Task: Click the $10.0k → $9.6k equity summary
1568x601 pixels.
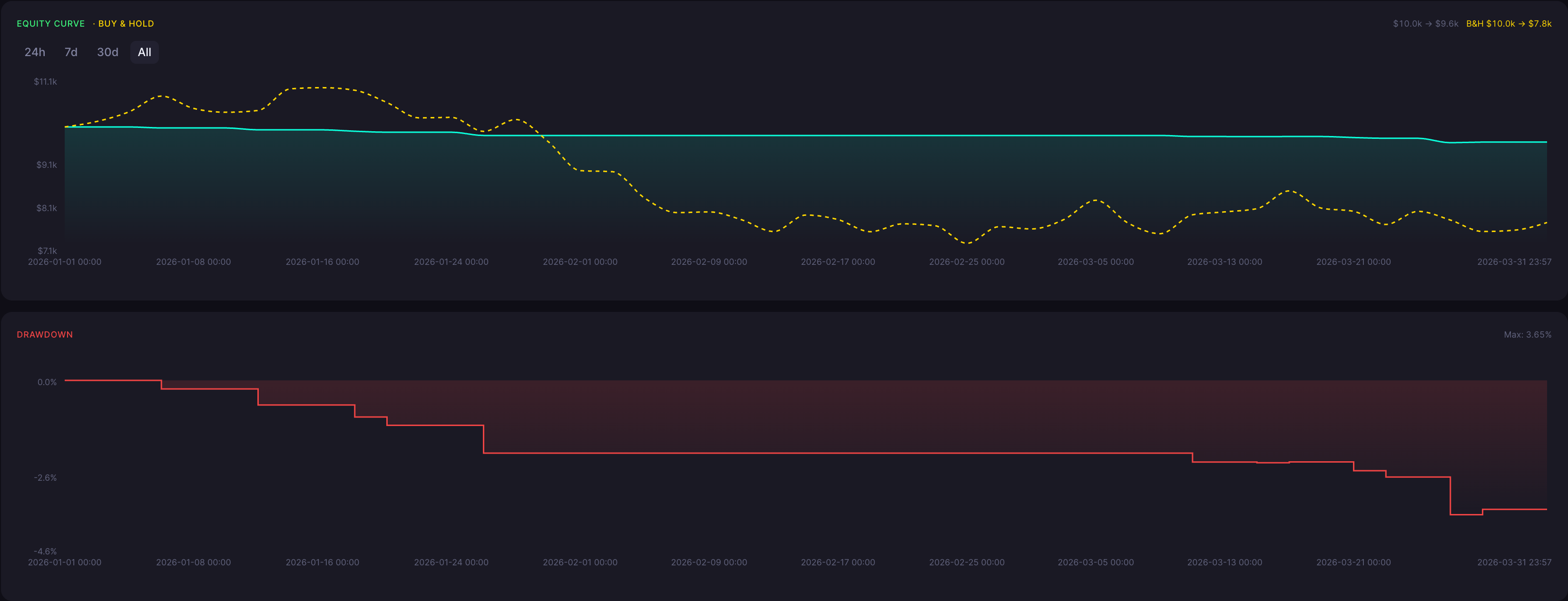Action: [1426, 24]
